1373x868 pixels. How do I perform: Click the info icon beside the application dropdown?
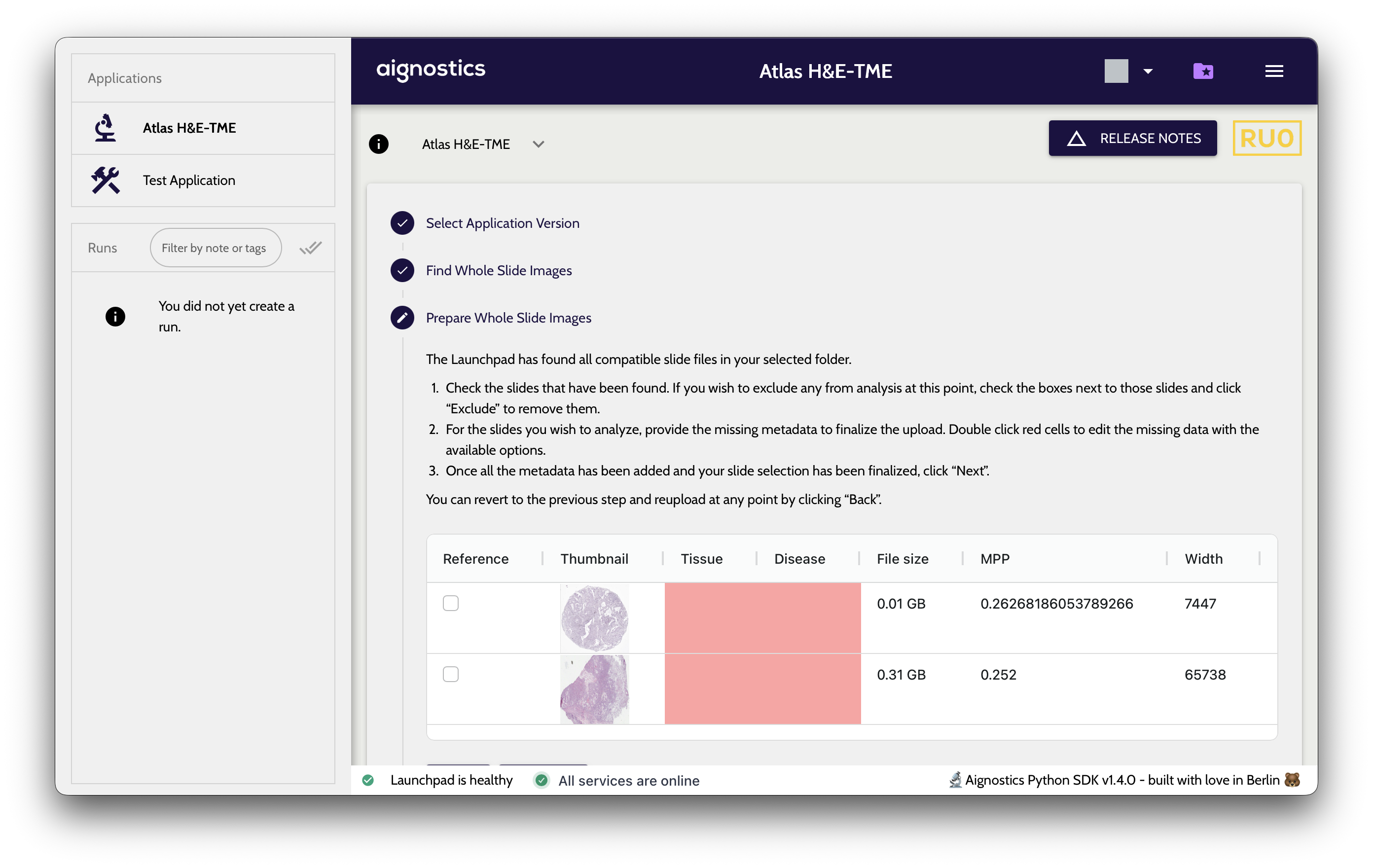379,145
